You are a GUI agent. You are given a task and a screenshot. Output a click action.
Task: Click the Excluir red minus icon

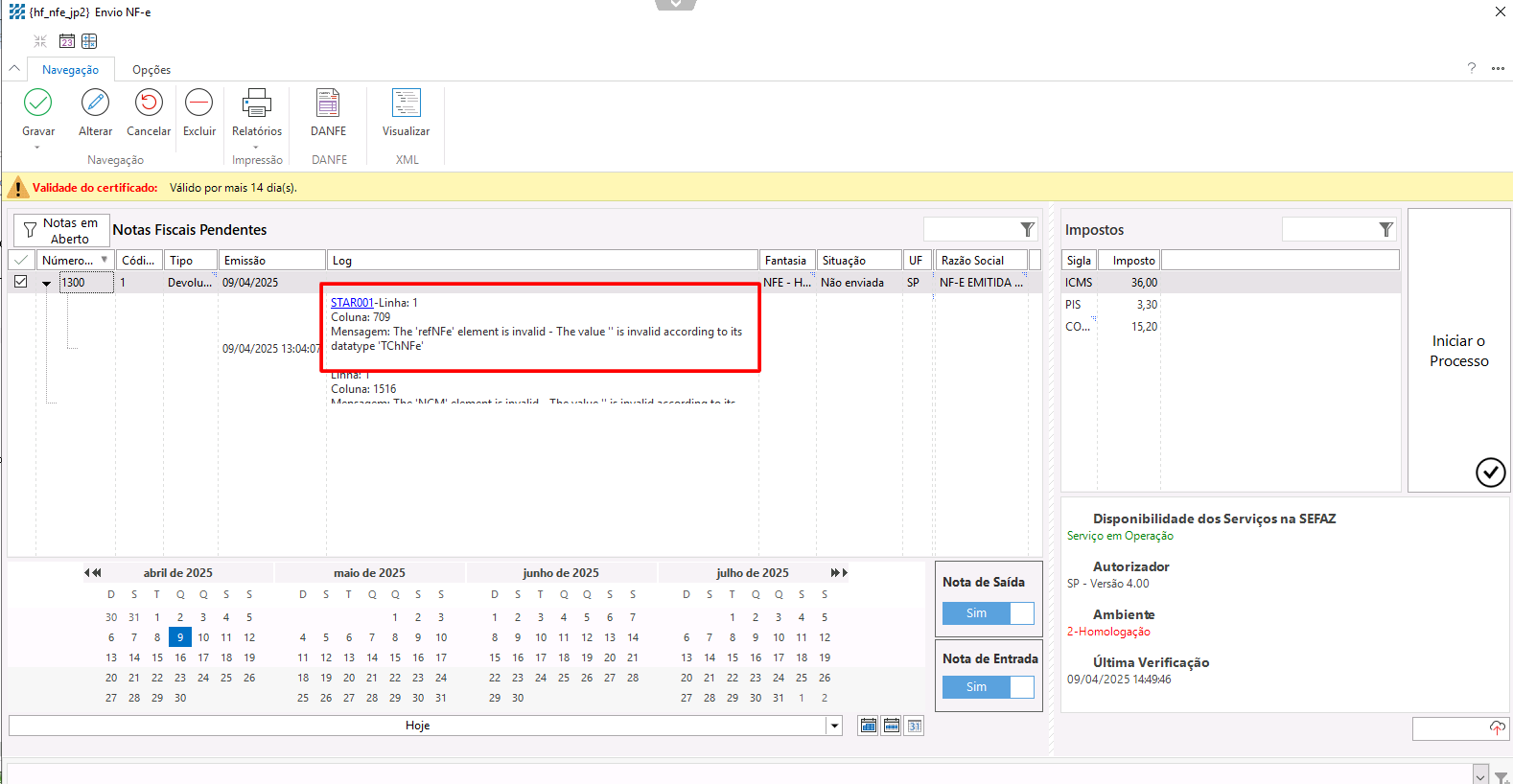198,103
